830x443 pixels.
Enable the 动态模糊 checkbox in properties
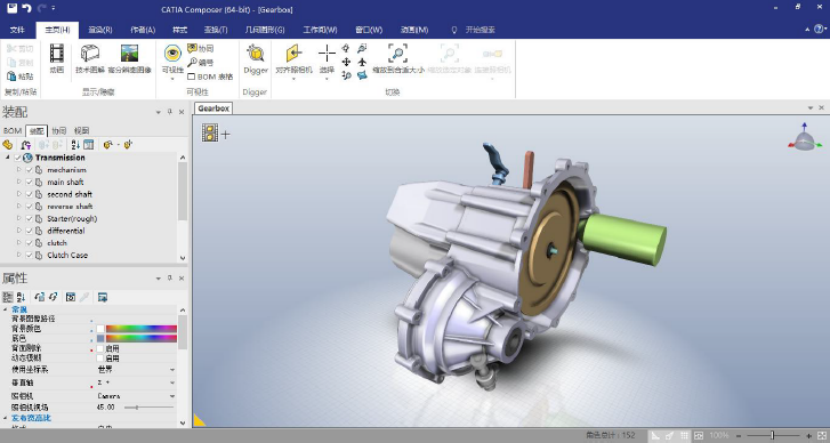click(x=100, y=358)
